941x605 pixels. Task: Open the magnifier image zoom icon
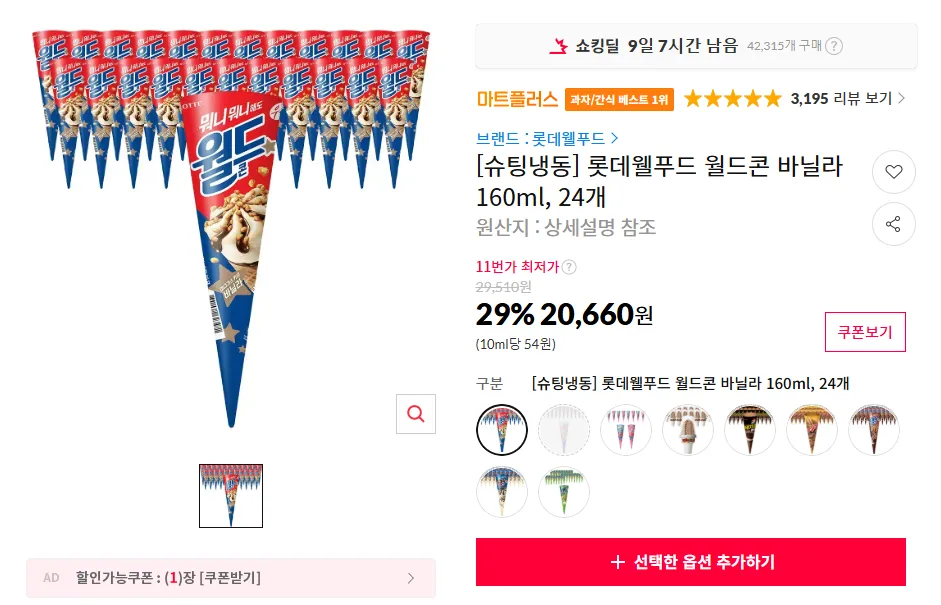pyautogui.click(x=416, y=413)
